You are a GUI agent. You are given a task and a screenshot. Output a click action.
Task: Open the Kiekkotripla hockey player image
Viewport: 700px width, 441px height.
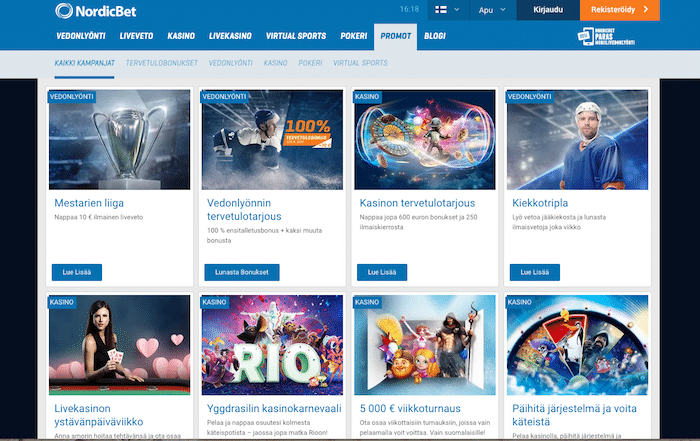(578, 140)
